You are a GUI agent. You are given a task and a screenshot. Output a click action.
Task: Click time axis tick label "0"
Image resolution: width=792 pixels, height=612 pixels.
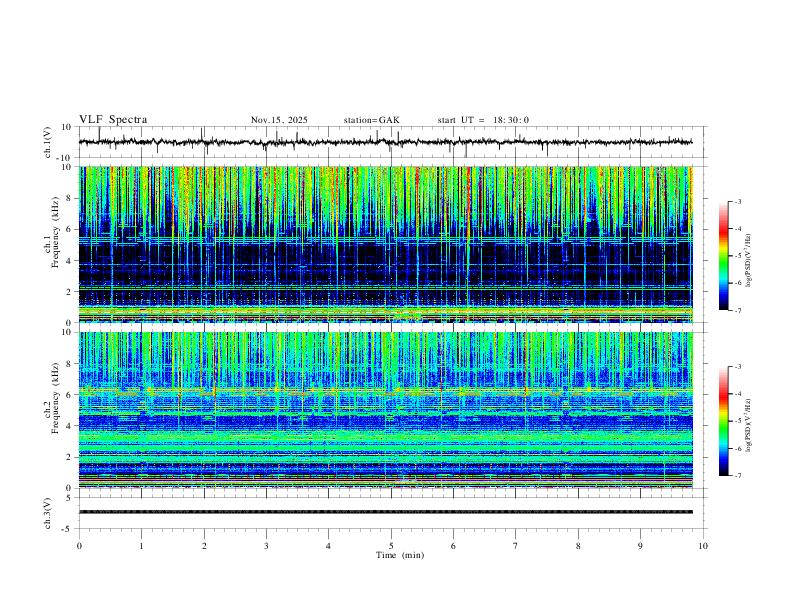click(x=79, y=546)
